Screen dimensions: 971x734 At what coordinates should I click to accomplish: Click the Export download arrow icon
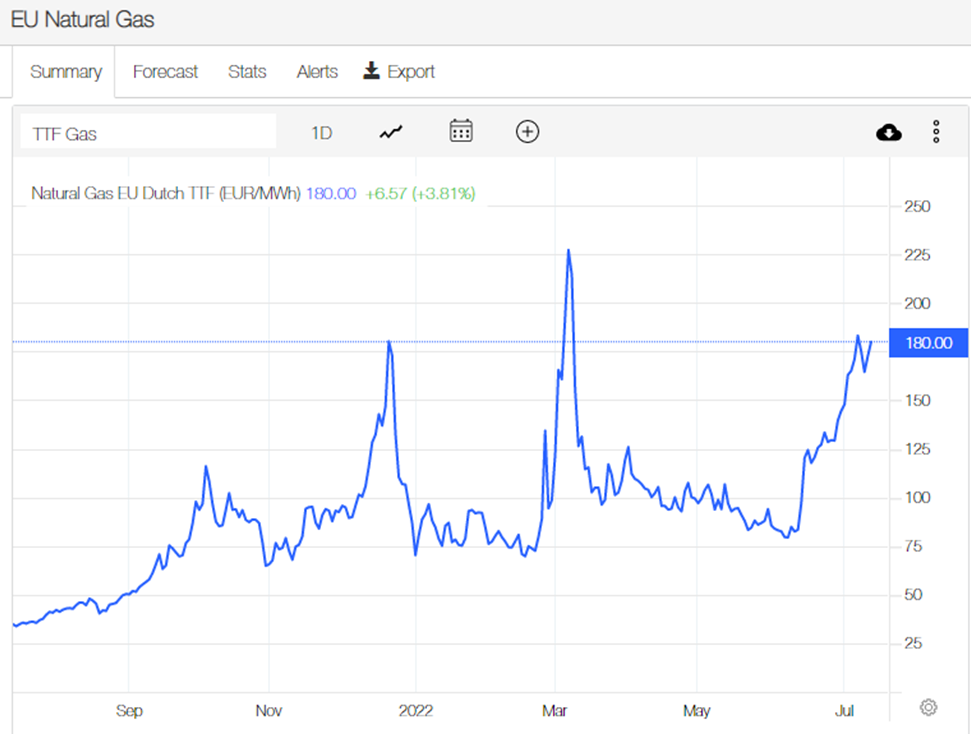[371, 71]
